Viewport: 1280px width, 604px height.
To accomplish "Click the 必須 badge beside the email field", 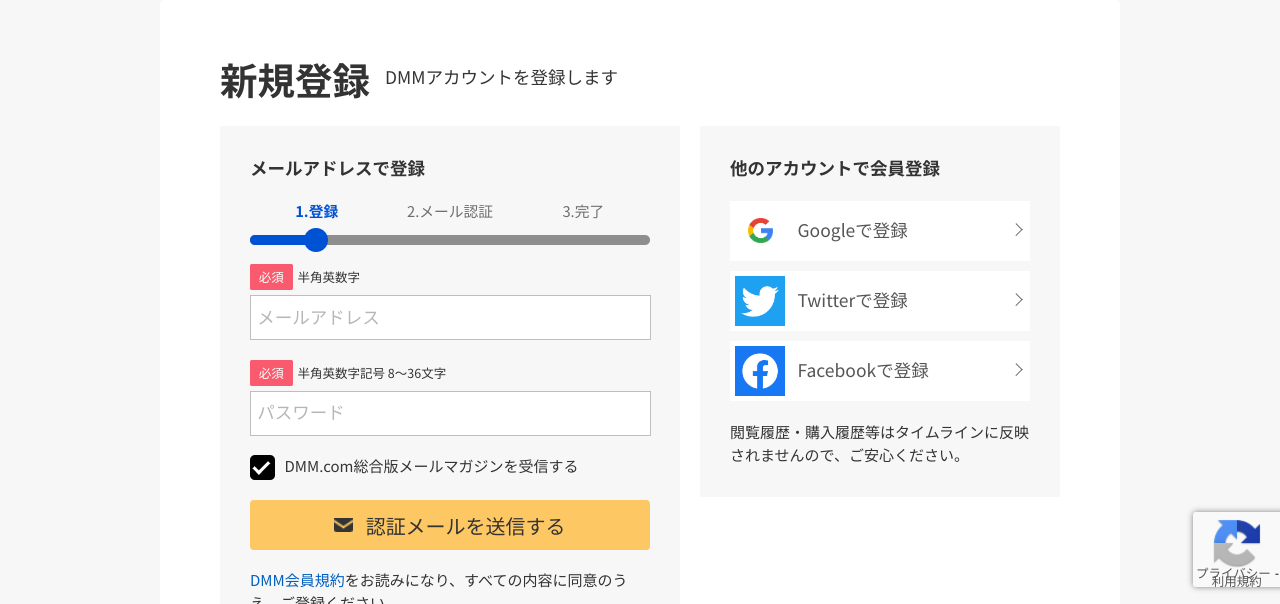I will point(270,277).
